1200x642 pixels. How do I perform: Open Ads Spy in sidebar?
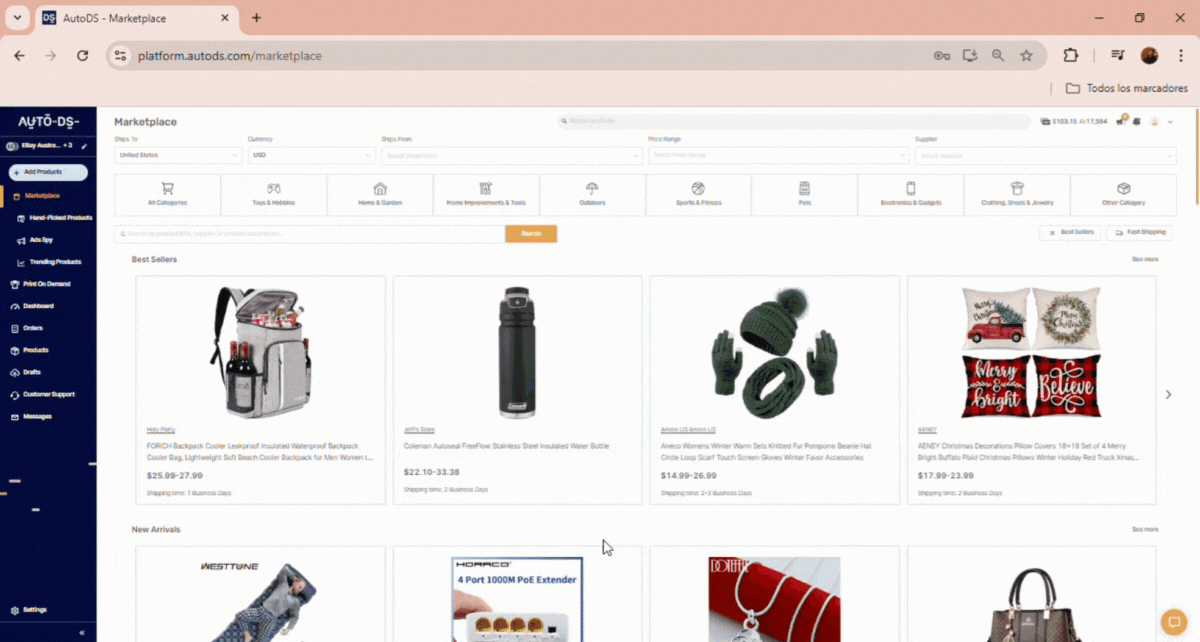coord(41,240)
